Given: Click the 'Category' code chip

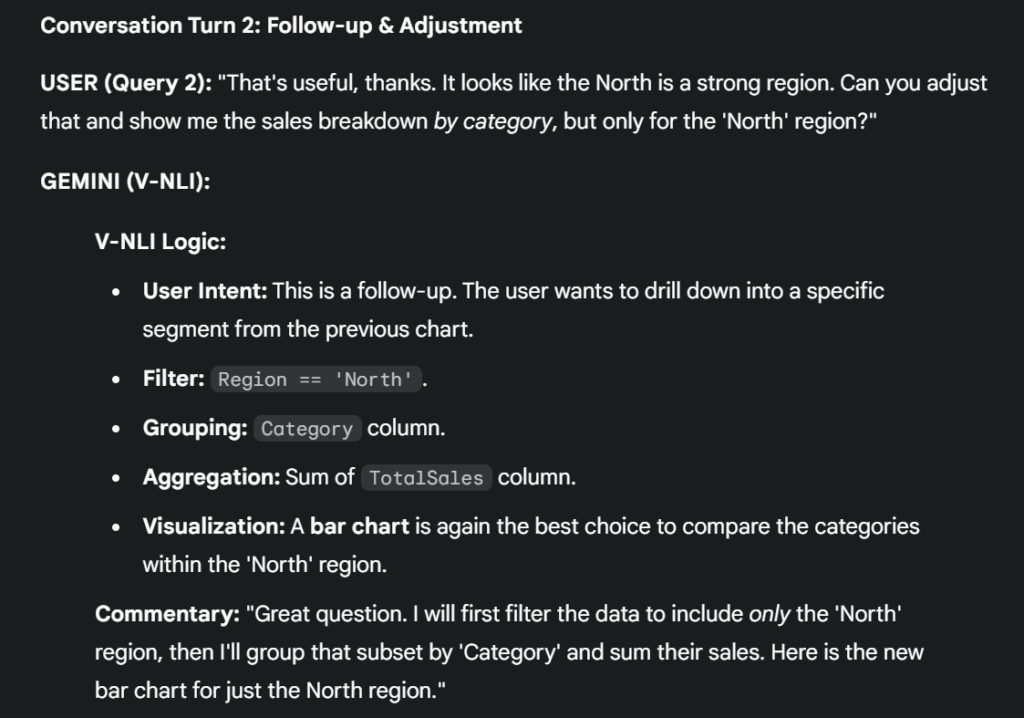Looking at the screenshot, I should point(306,429).
